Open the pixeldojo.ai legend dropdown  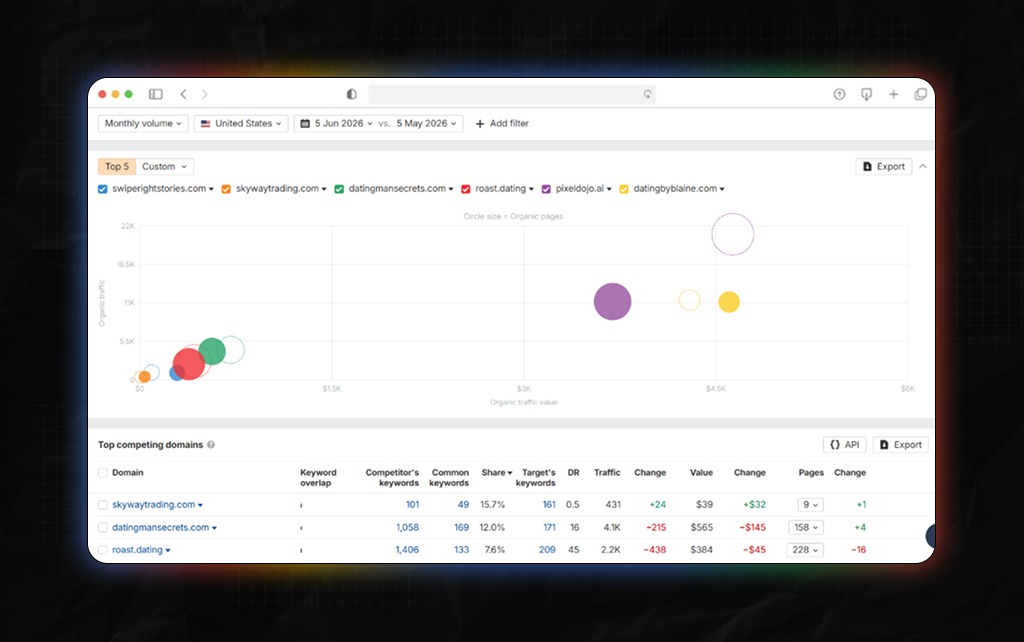[x=609, y=189]
